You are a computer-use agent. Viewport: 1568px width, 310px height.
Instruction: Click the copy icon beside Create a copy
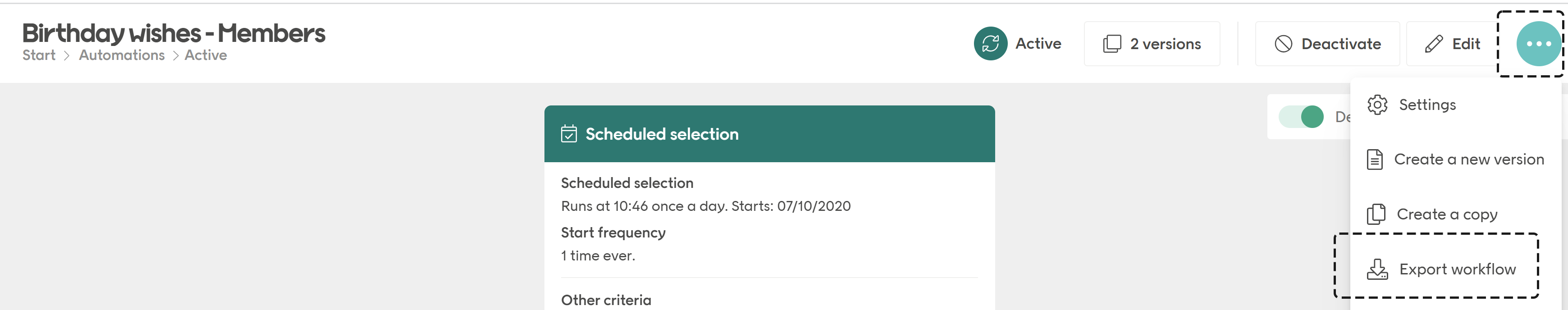coord(1376,214)
